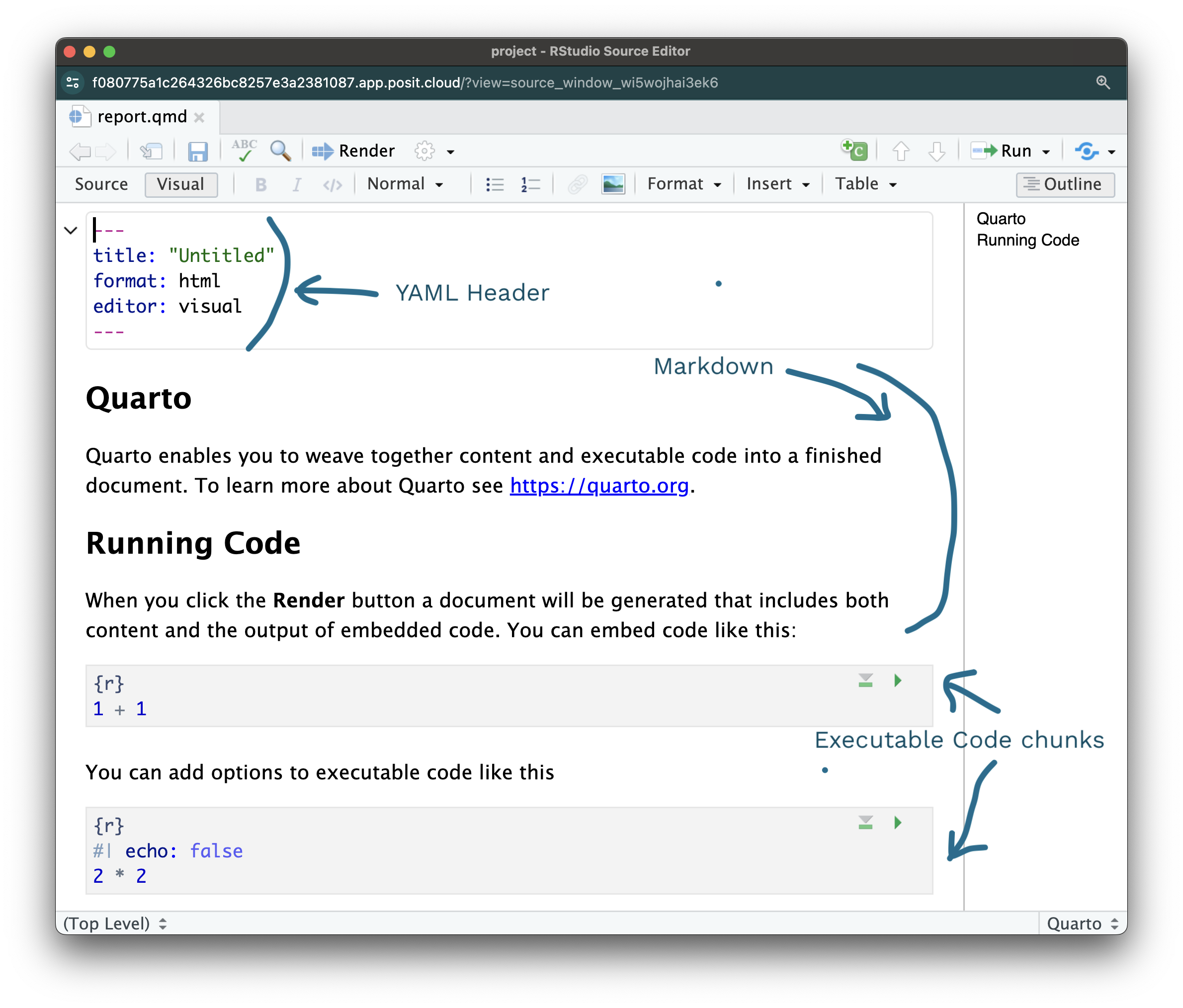
Task: Toggle italic formatting
Action: [x=296, y=184]
